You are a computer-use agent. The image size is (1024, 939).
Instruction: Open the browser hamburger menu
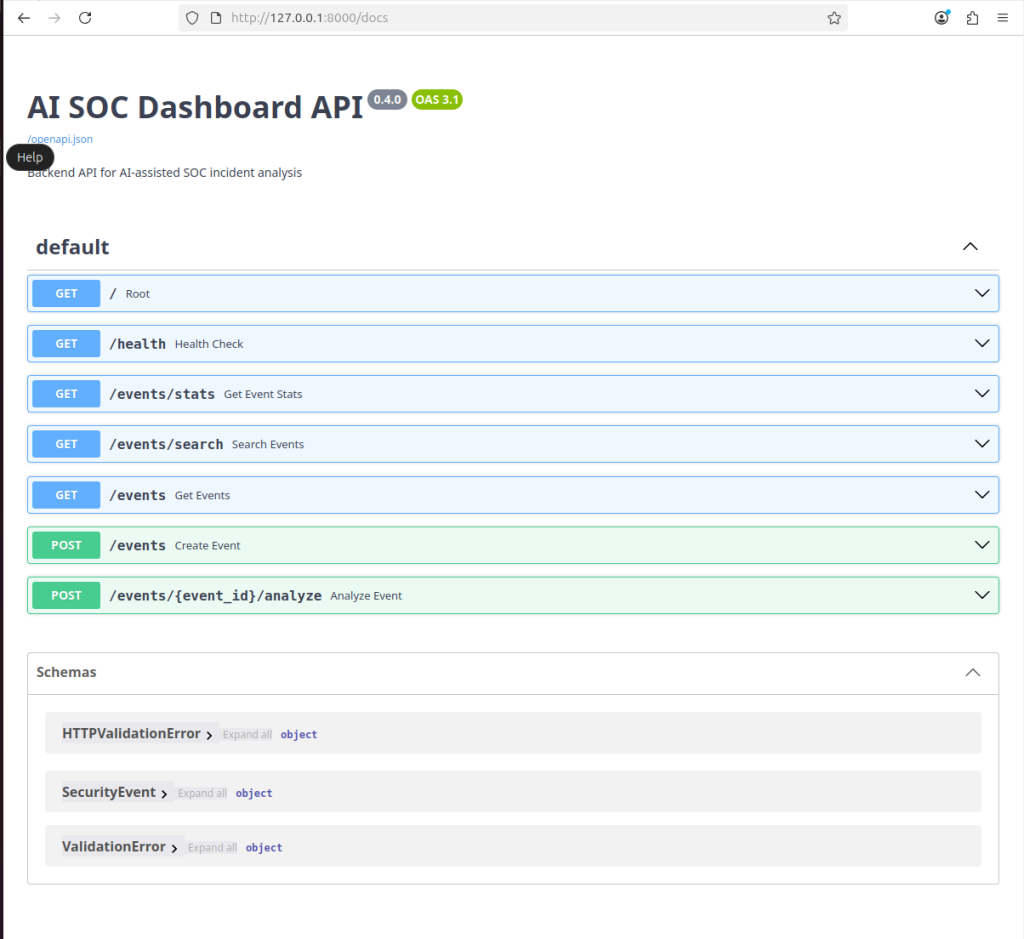pos(1002,18)
